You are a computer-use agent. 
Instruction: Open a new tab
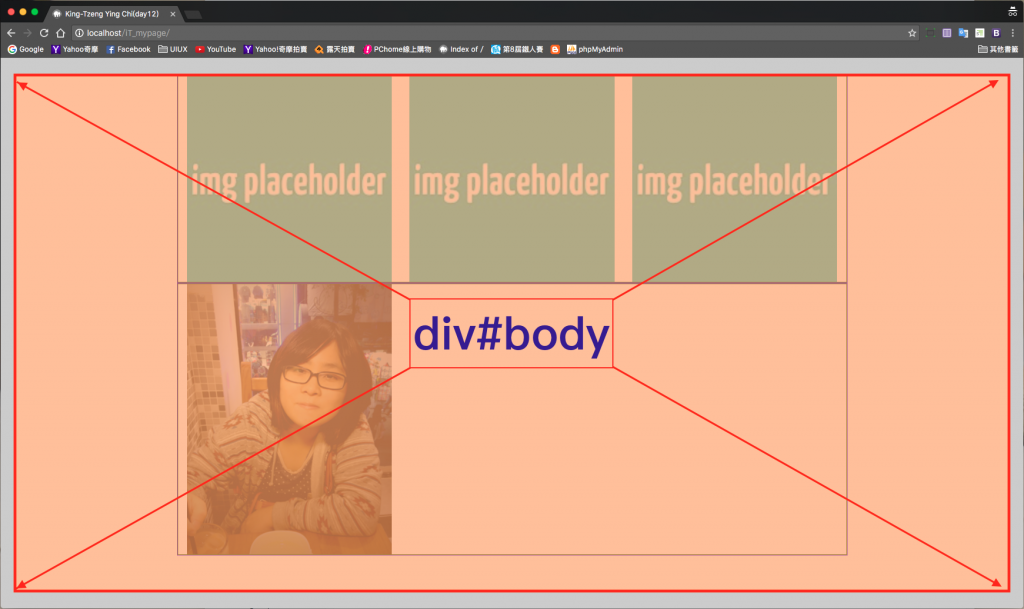click(x=193, y=14)
